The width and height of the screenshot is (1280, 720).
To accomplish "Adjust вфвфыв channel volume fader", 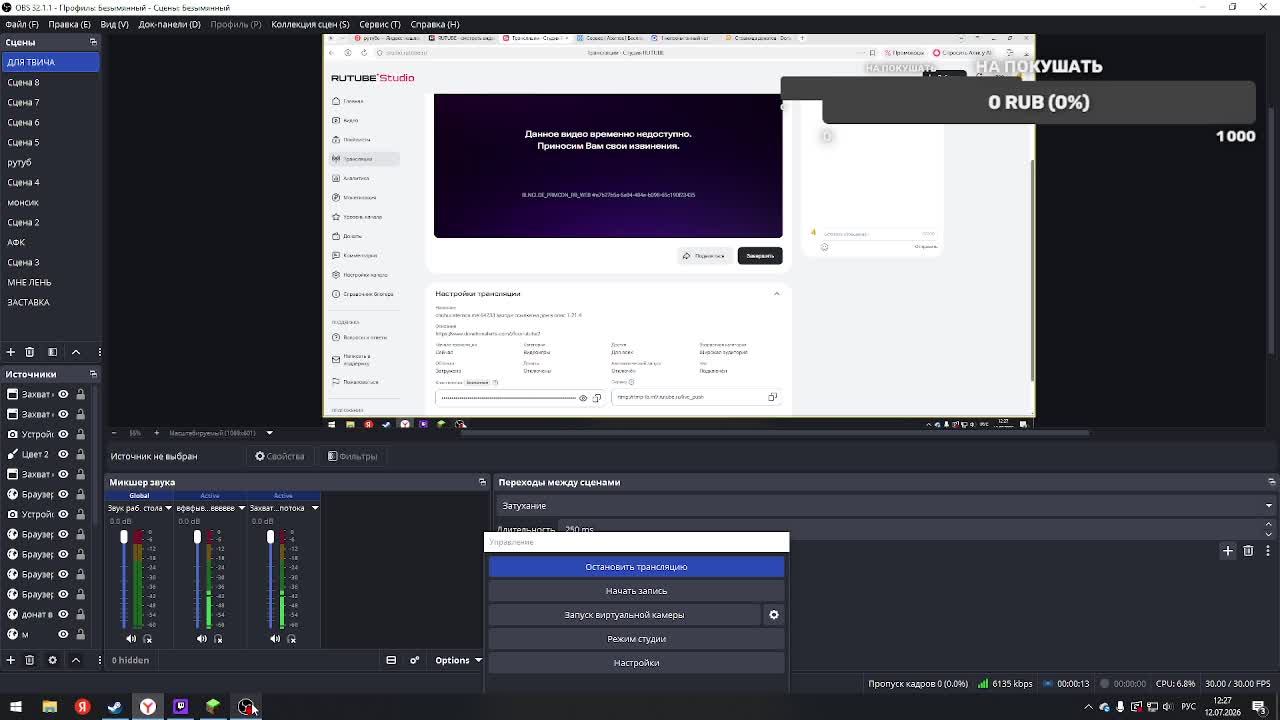I will coord(197,538).
